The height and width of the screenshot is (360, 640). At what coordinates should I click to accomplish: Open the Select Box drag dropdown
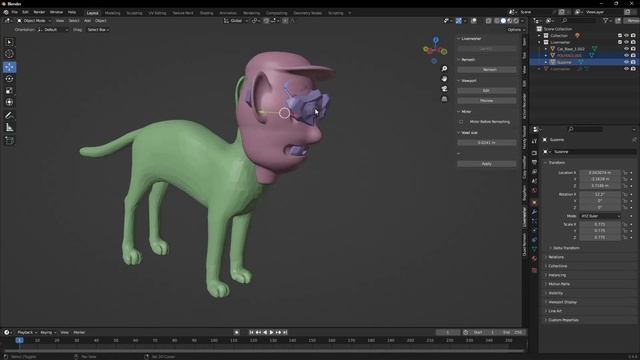(98, 30)
